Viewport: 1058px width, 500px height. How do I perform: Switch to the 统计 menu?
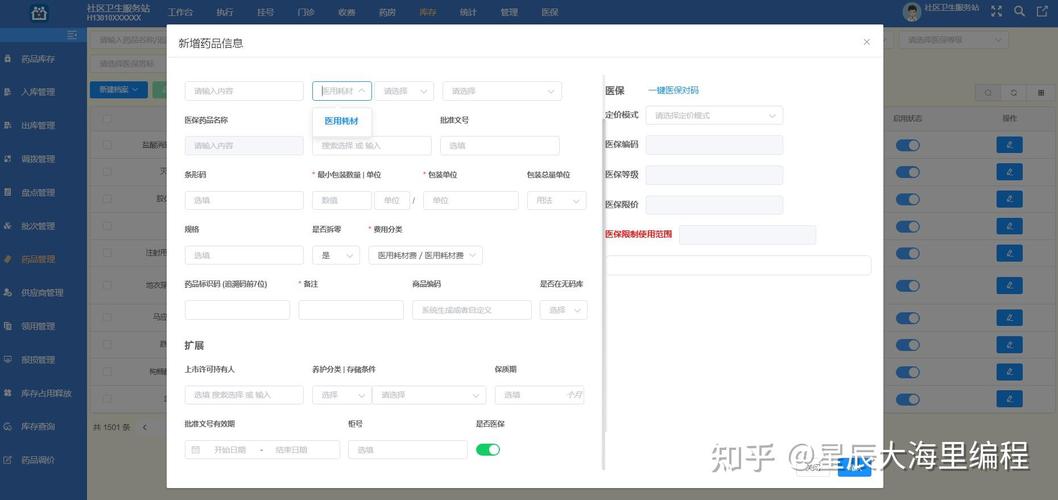[468, 12]
